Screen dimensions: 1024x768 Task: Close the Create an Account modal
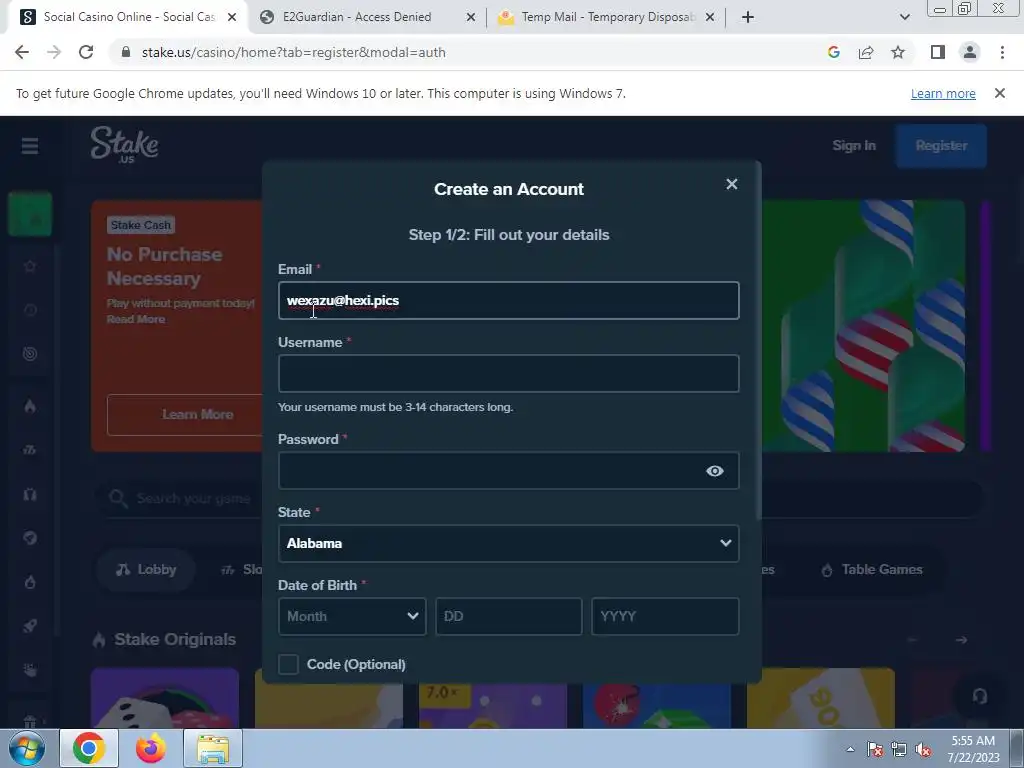(x=731, y=184)
